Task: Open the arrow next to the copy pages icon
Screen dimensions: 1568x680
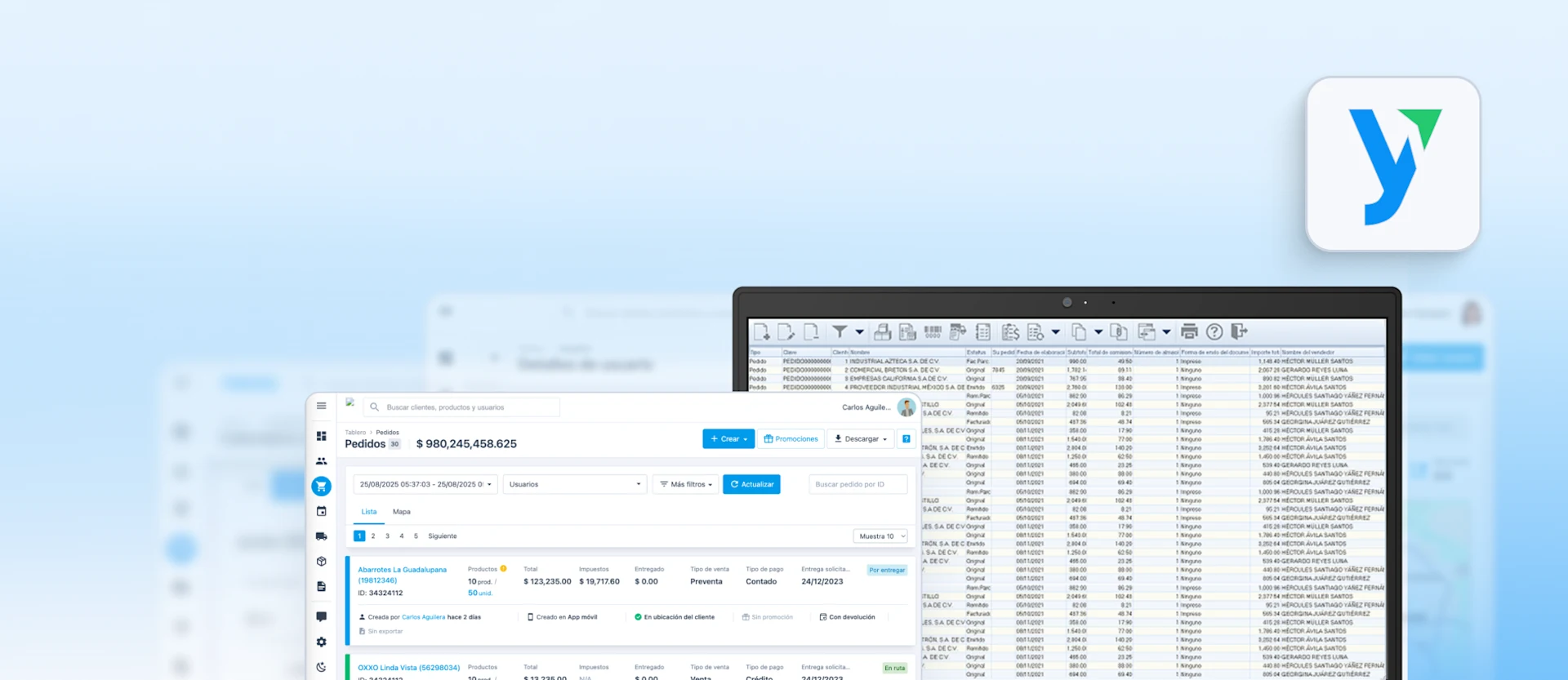Action: (1098, 332)
